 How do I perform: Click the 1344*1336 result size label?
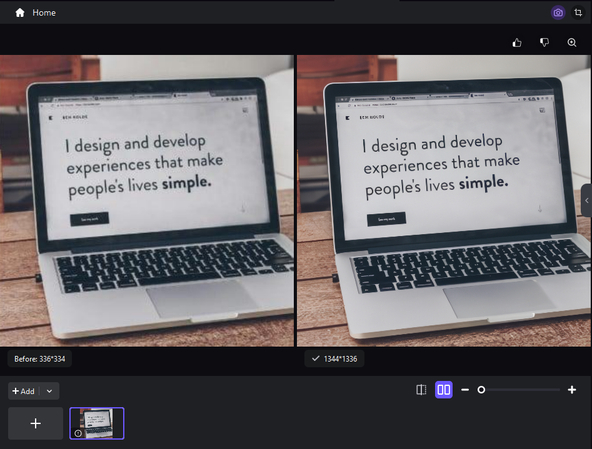[335, 359]
